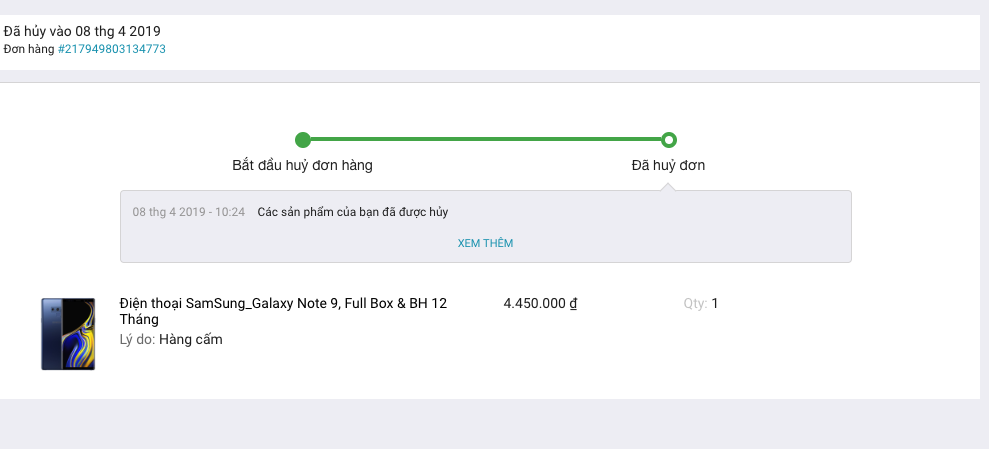The height and width of the screenshot is (449, 989).
Task: Open the Galaxy Note 9 product thumbnail
Action: click(68, 334)
